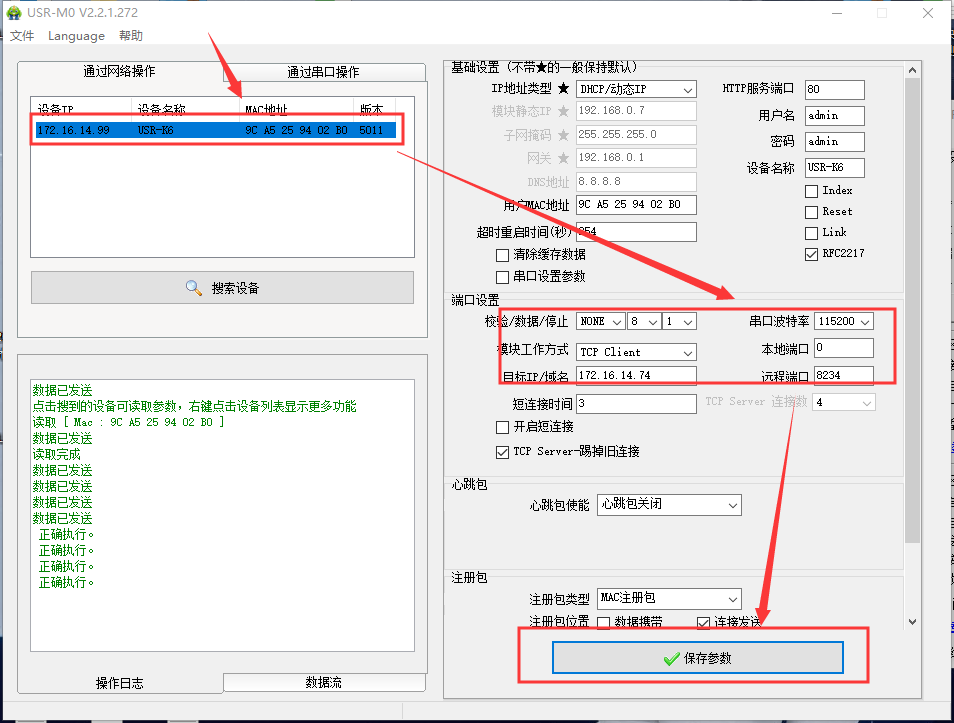This screenshot has width=954, height=723.
Task: Switch to the 数据流 tab
Action: (323, 682)
